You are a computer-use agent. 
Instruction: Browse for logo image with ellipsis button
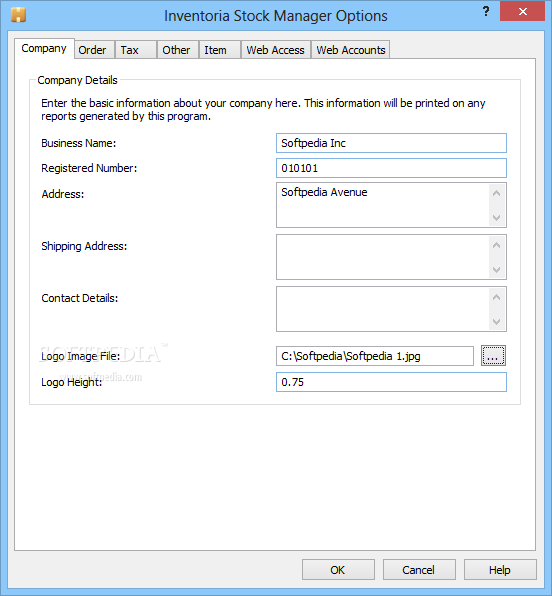tap(493, 356)
